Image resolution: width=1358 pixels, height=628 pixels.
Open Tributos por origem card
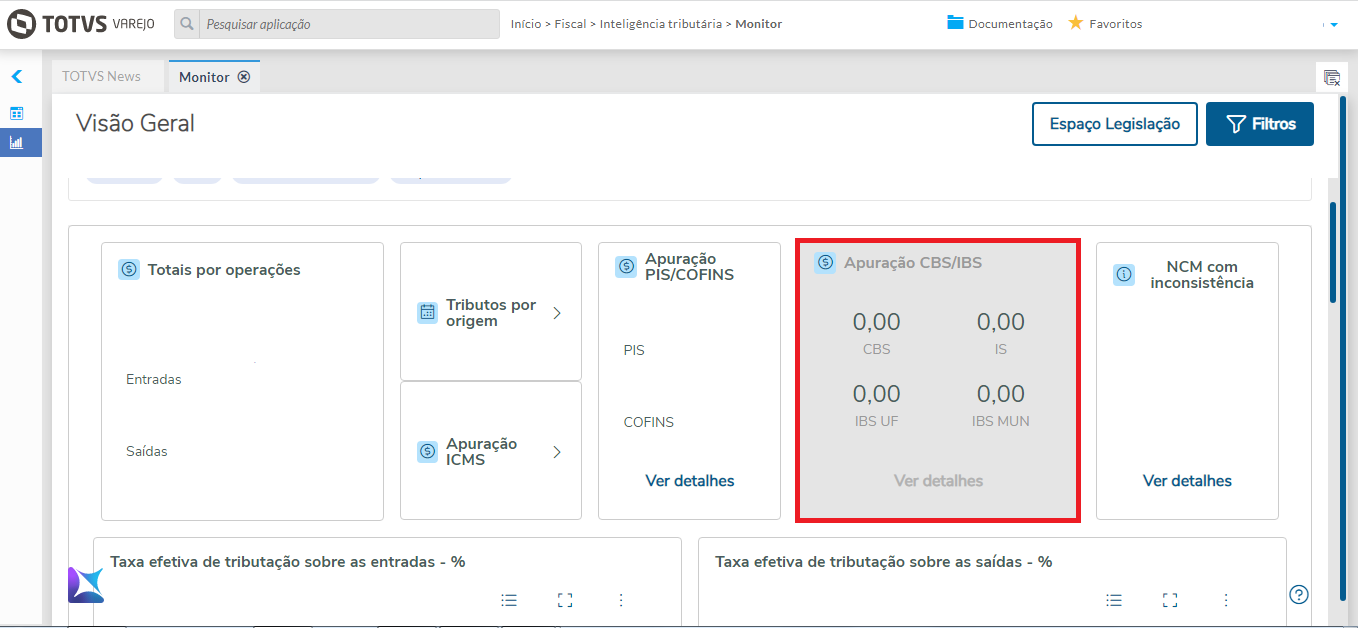[491, 312]
